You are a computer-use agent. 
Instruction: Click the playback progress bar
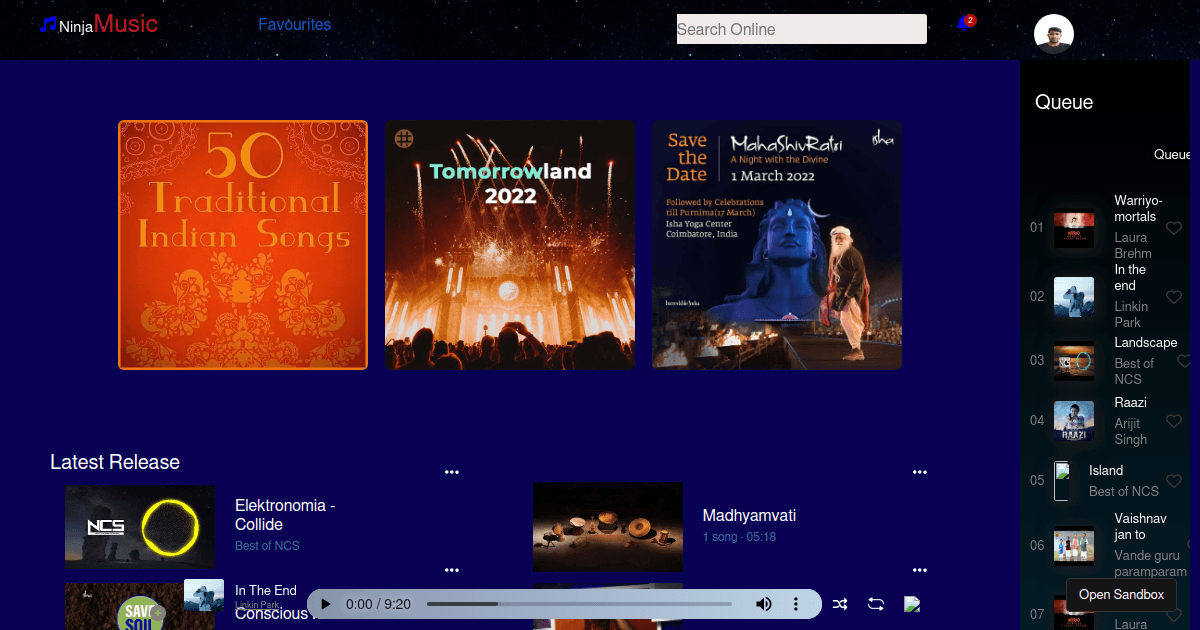[580, 604]
